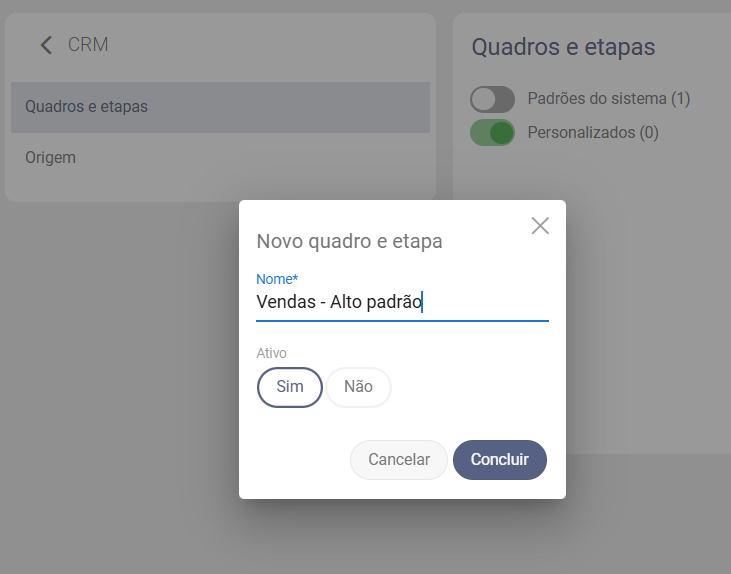Click the back chevron beside CRM
This screenshot has width=731, height=574.
tap(46, 45)
